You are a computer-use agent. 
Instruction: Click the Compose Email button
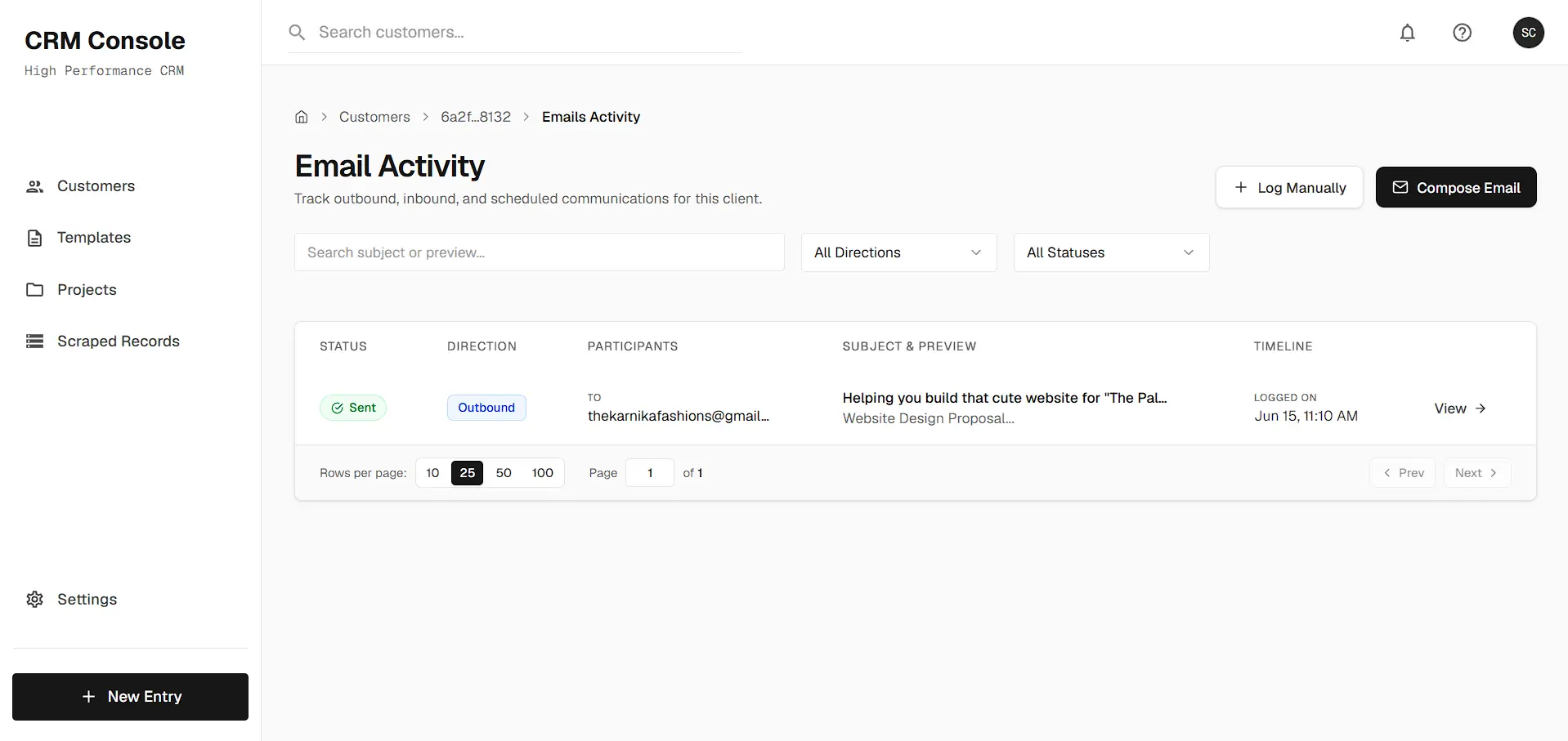tap(1456, 187)
